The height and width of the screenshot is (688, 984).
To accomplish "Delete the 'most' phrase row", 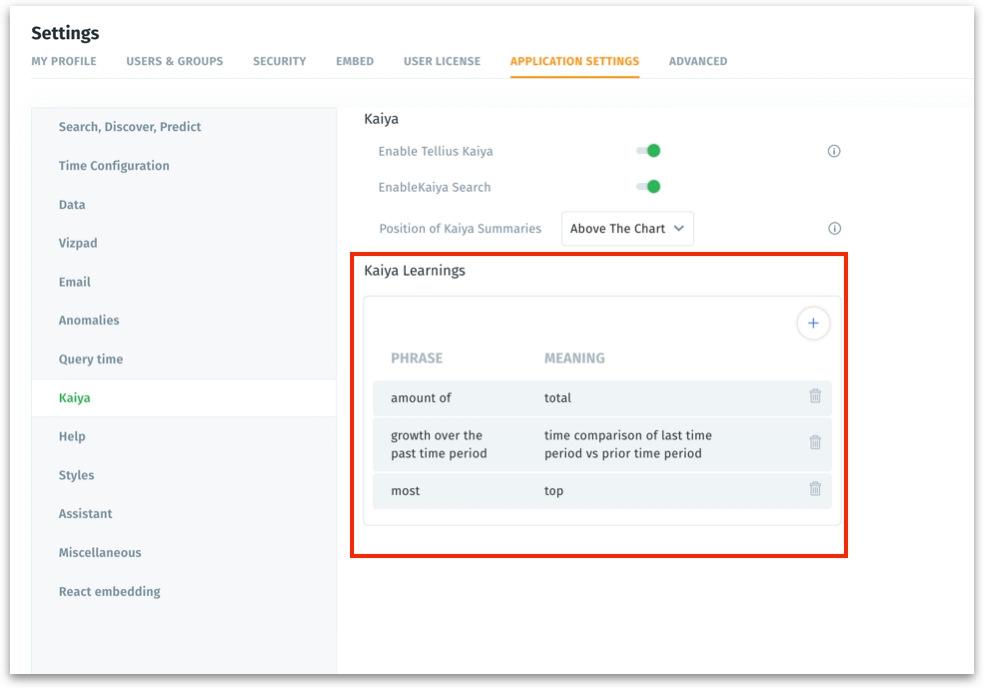I will (815, 490).
